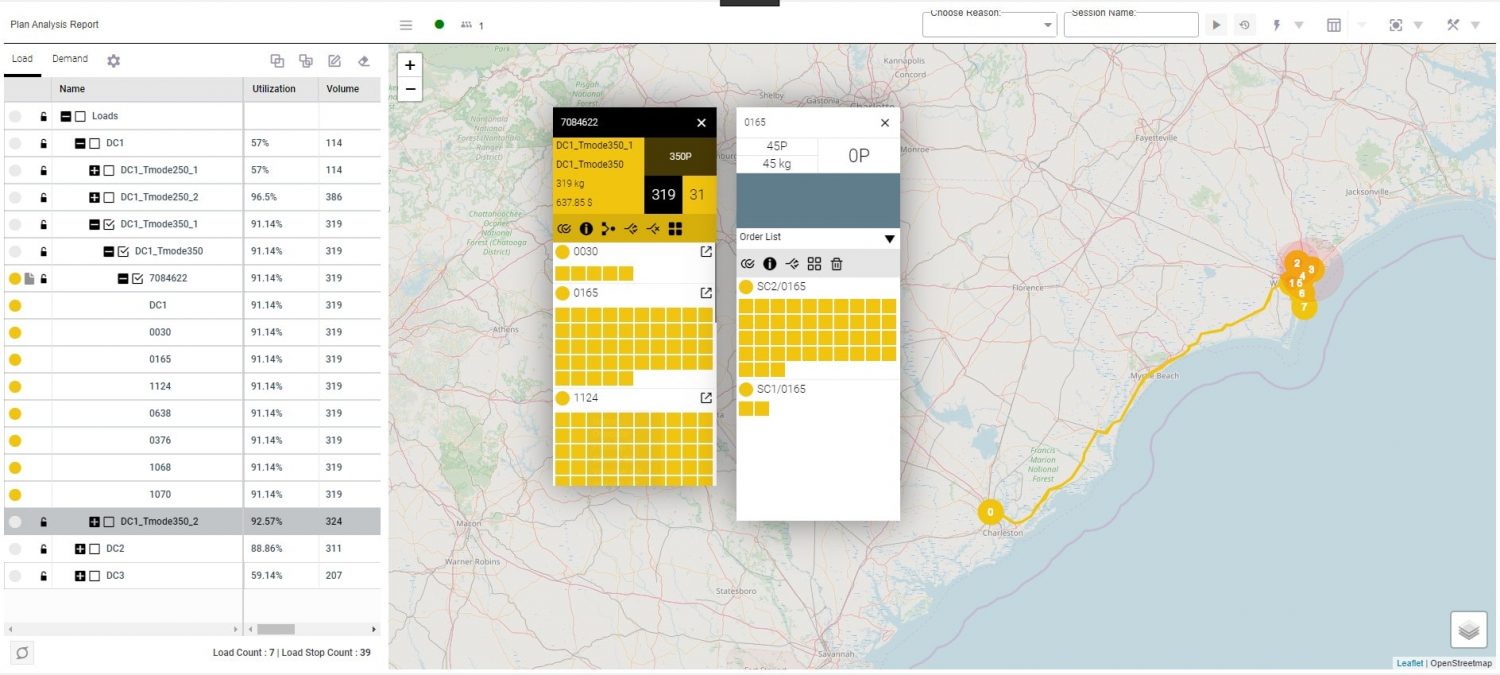1500x675 pixels.
Task: Switch to the Demand tab
Action: pos(70,59)
